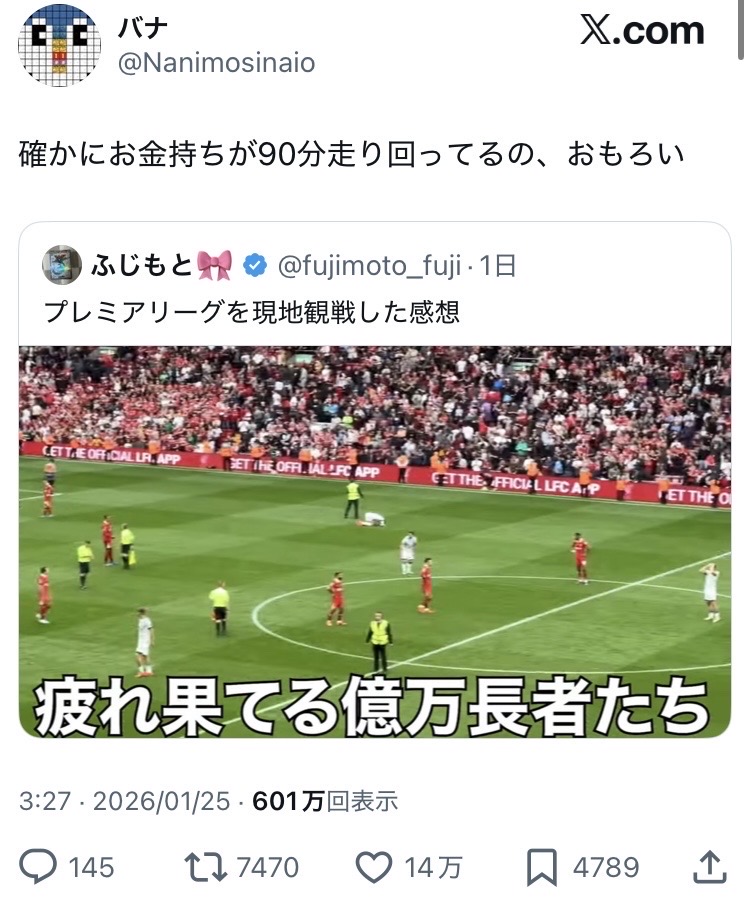Image resolution: width=750 pixels, height=918 pixels.
Task: Click the ふじもと display name
Action: click(x=142, y=266)
